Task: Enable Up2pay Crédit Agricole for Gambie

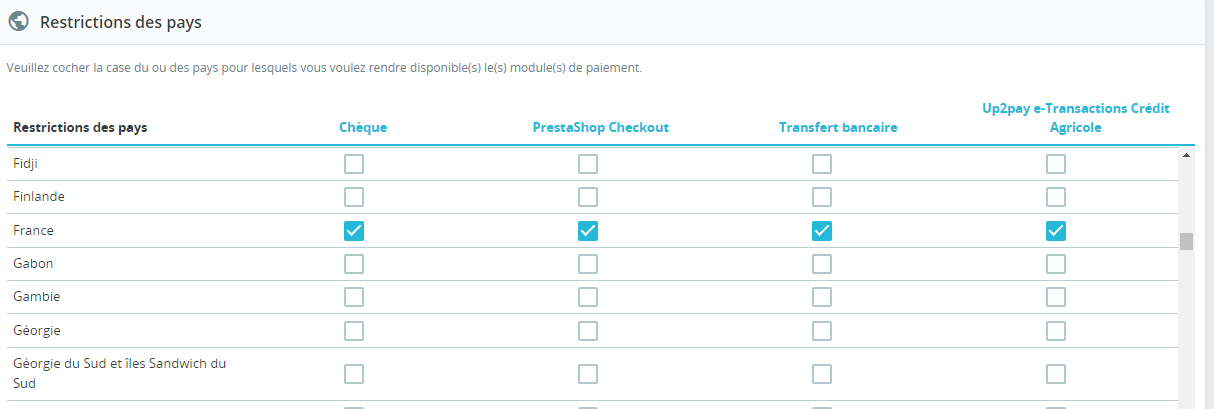Action: [1056, 297]
